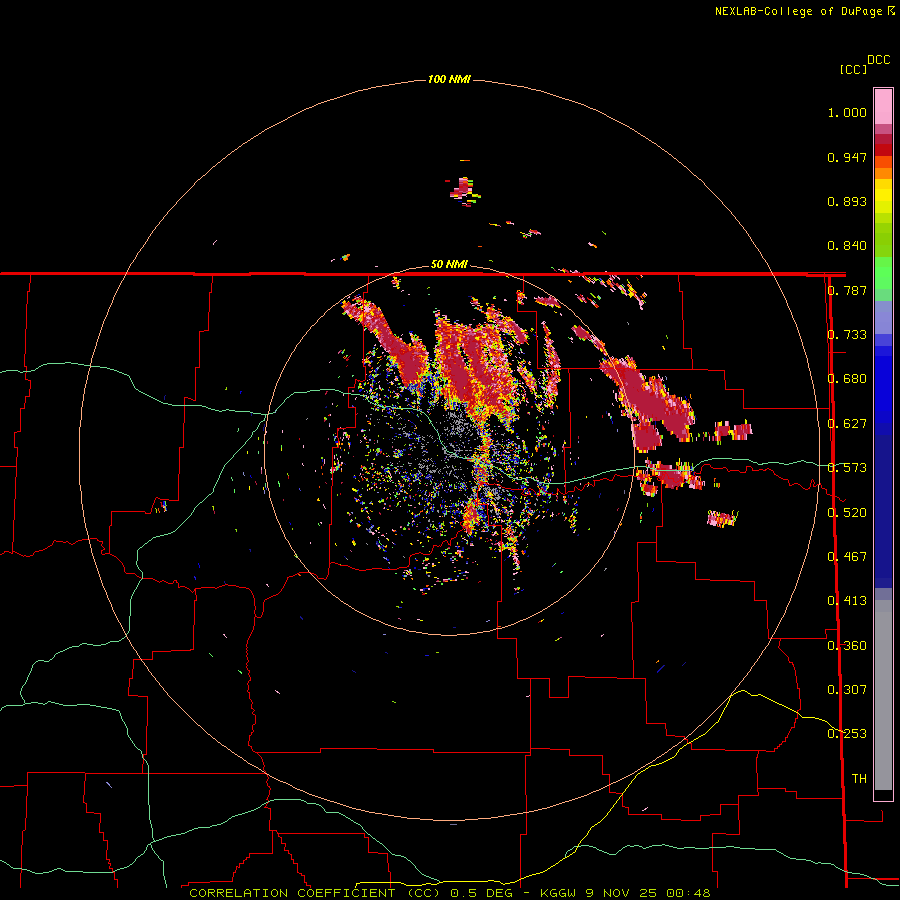Image resolution: width=900 pixels, height=900 pixels.
Task: Click the 0.360 scale value
Action: pyautogui.click(x=847, y=646)
